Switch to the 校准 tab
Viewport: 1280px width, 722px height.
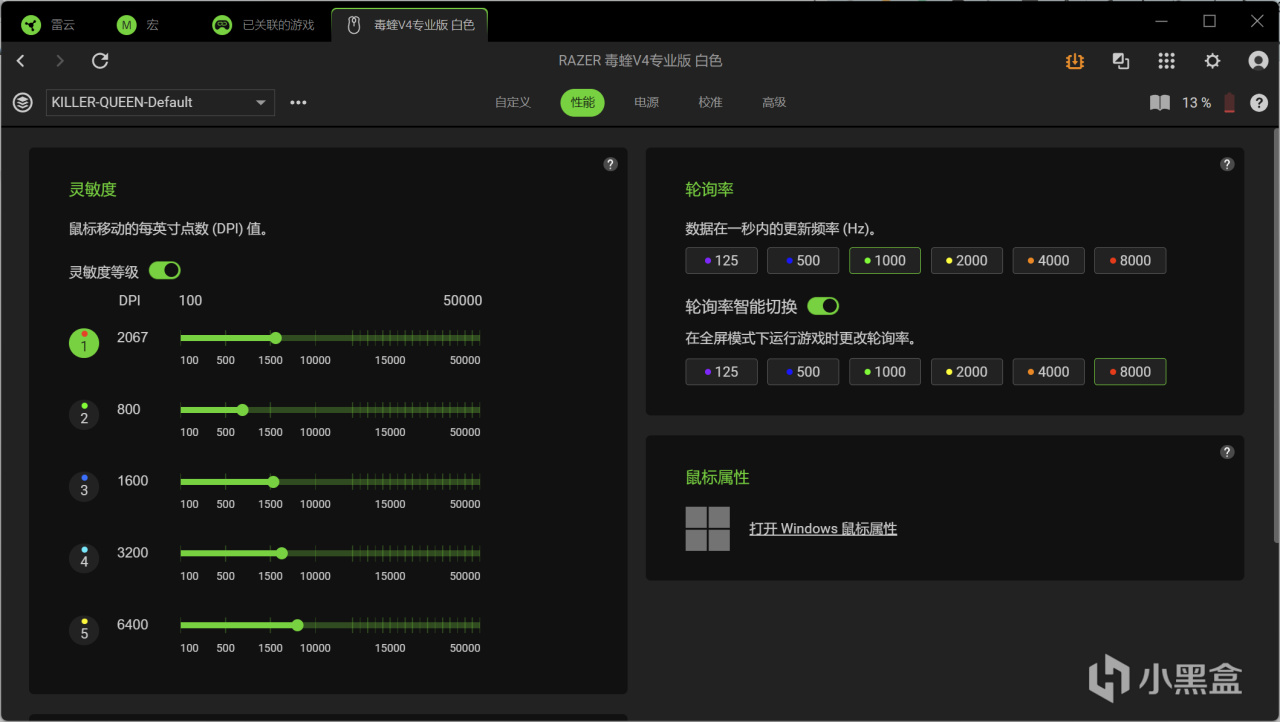coord(710,102)
